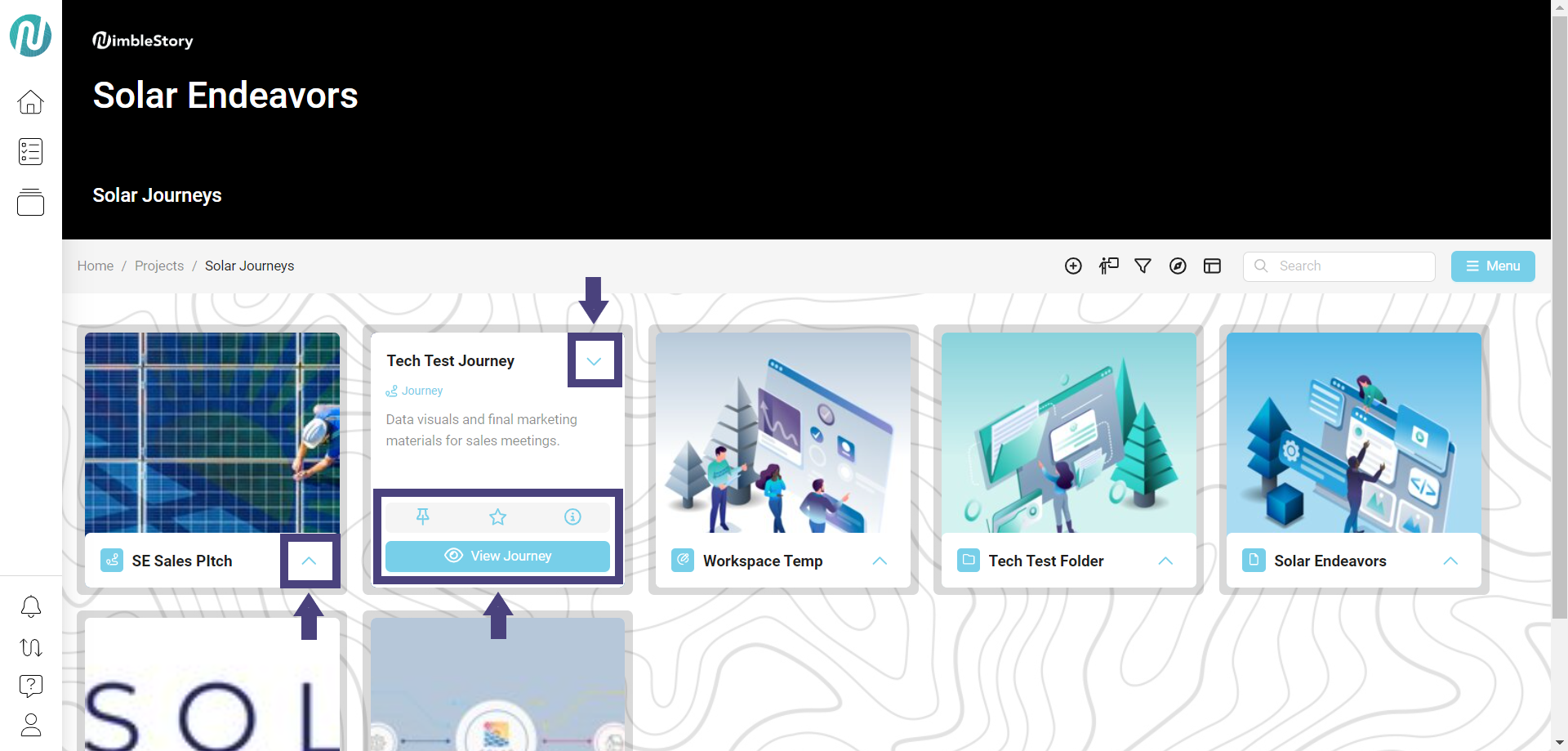1568x751 pixels.
Task: Toggle info details on Tech Test Journey
Action: pos(572,516)
